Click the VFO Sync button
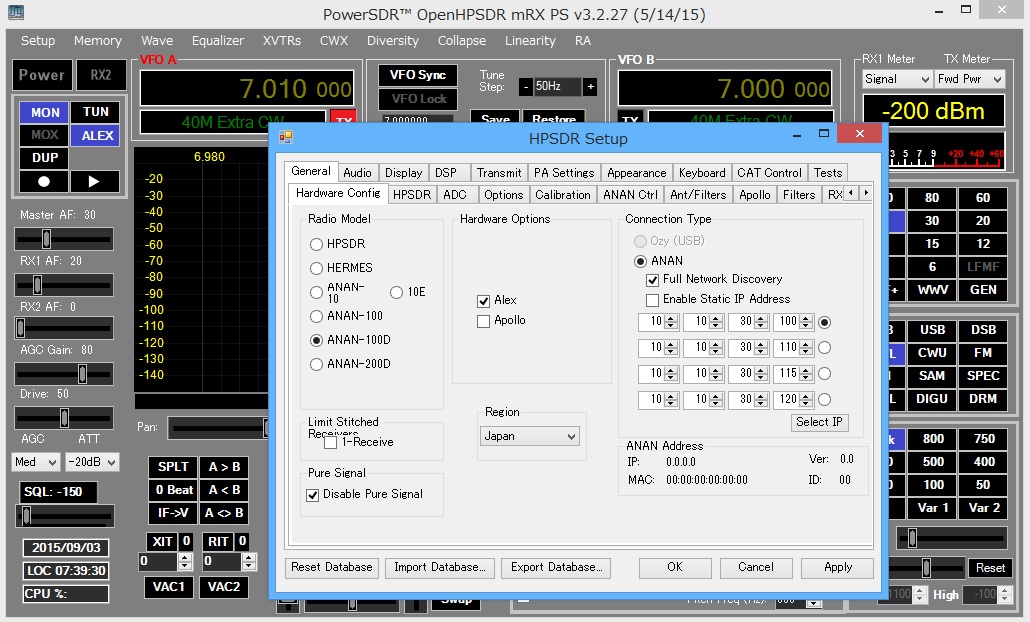Image resolution: width=1030 pixels, height=622 pixels. 418,75
